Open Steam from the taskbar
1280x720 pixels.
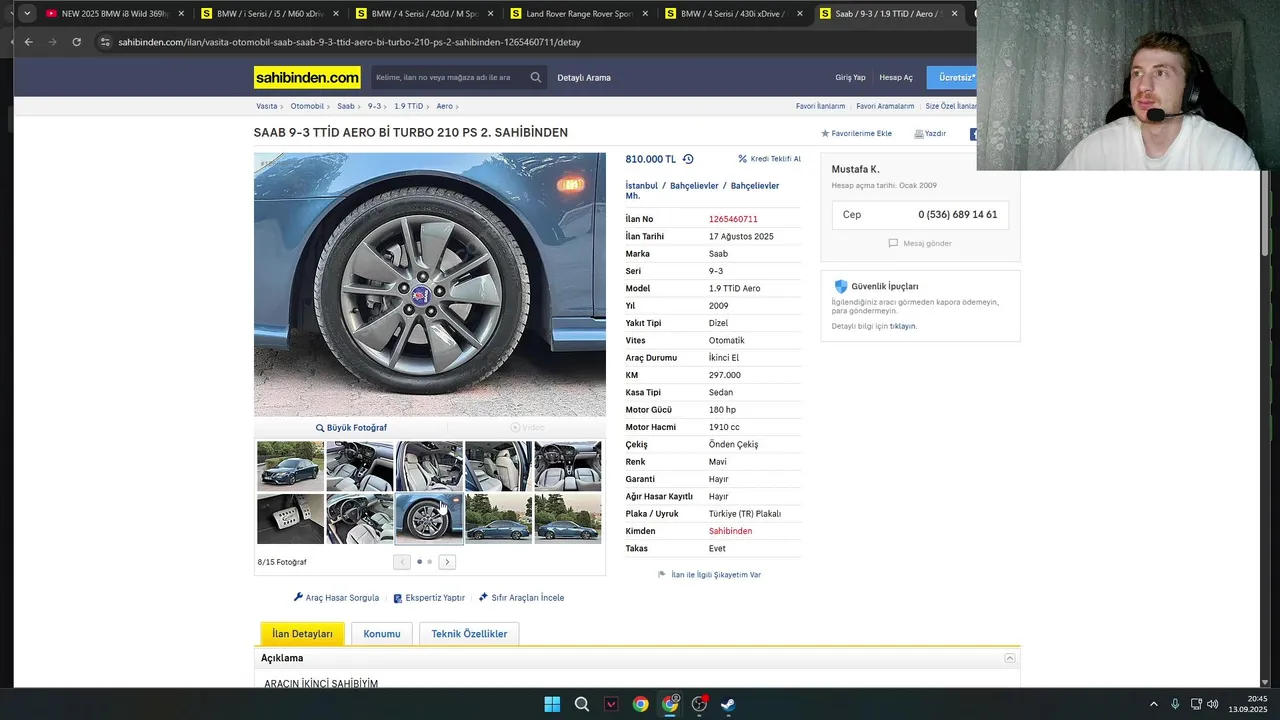(x=728, y=704)
